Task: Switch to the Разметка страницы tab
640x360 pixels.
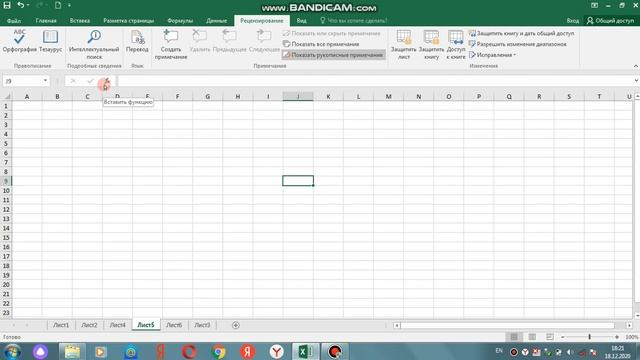Action: click(x=129, y=20)
